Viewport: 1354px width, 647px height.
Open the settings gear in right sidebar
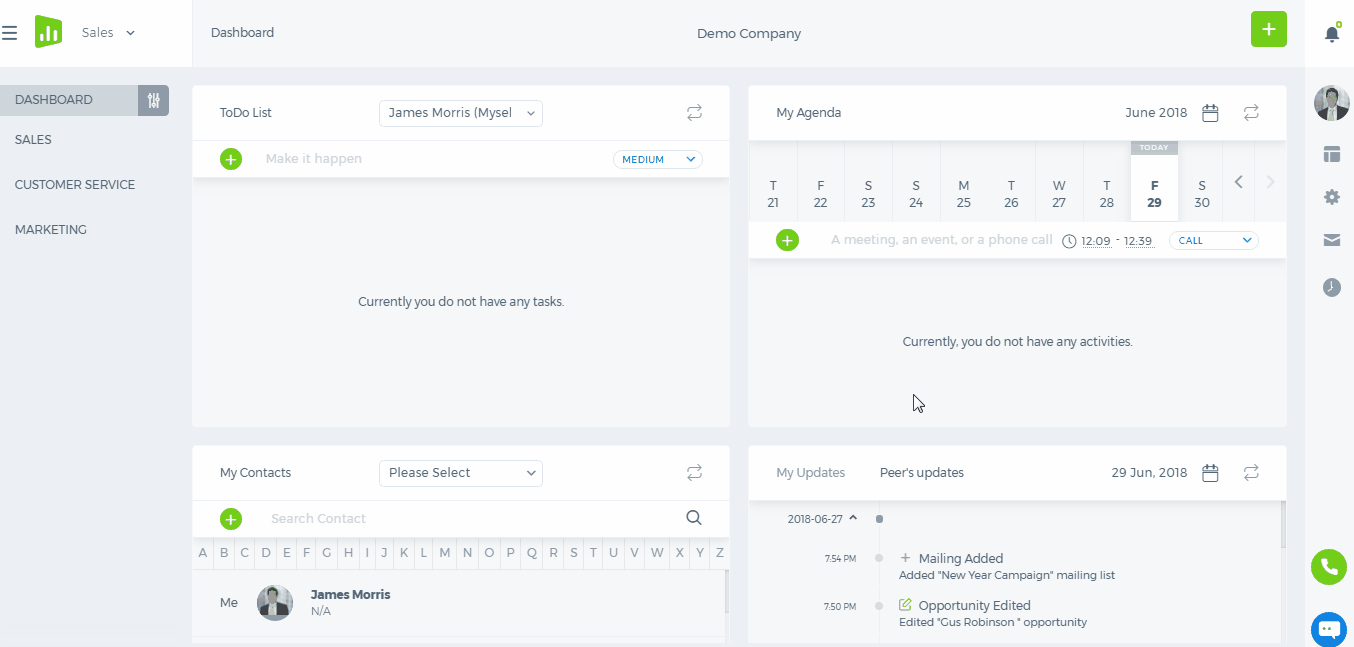[x=1331, y=197]
